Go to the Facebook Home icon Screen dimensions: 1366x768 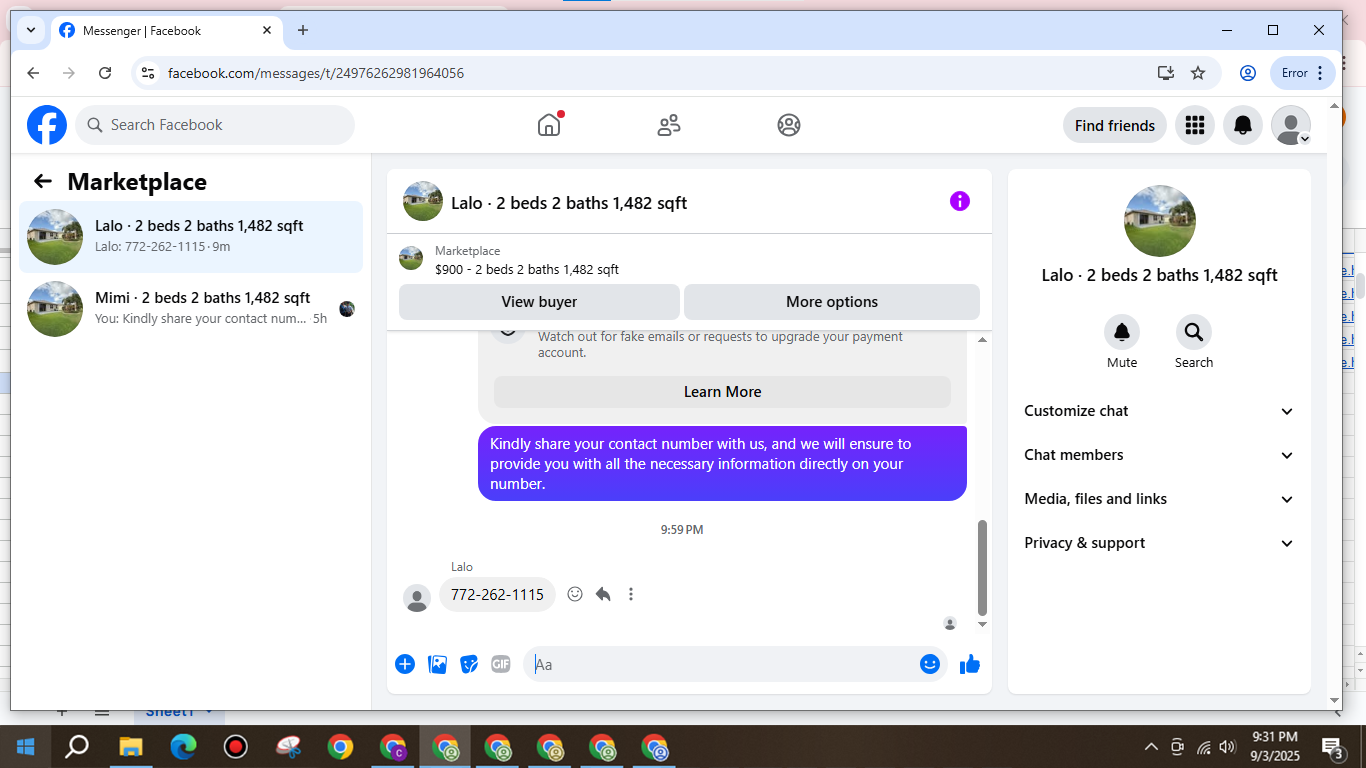549,125
